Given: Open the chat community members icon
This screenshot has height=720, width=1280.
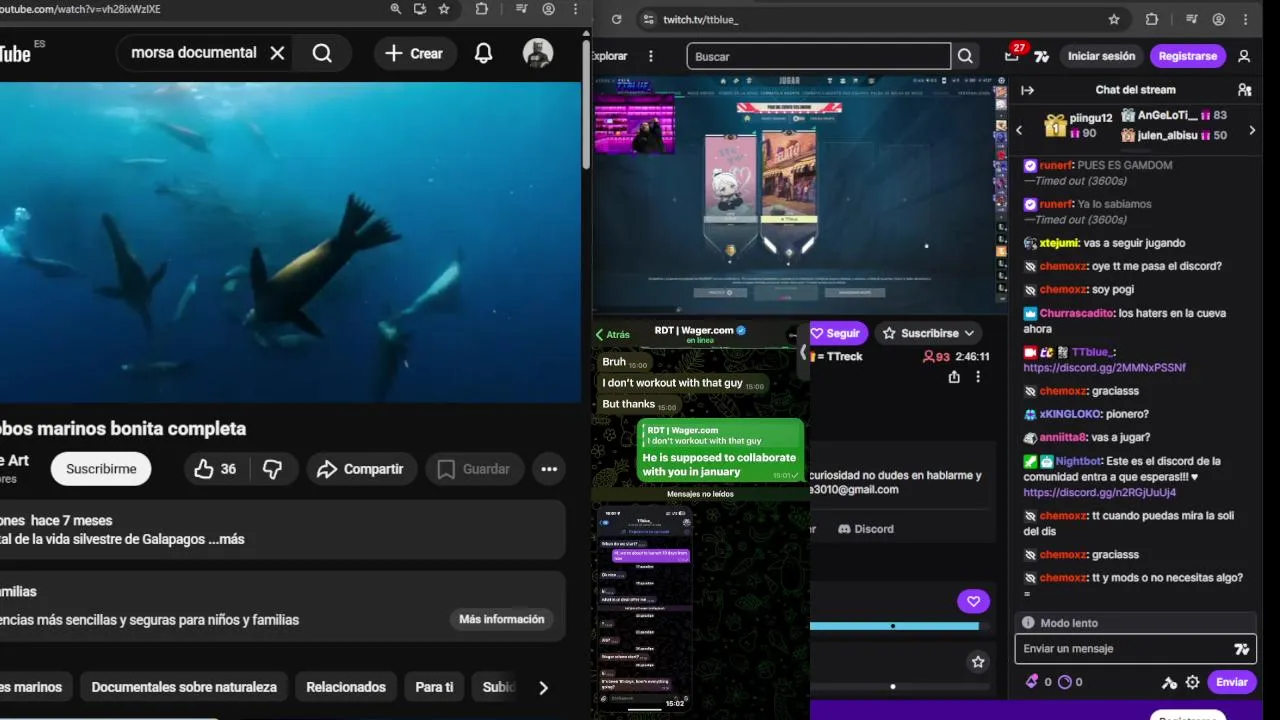Looking at the screenshot, I should [x=1244, y=90].
